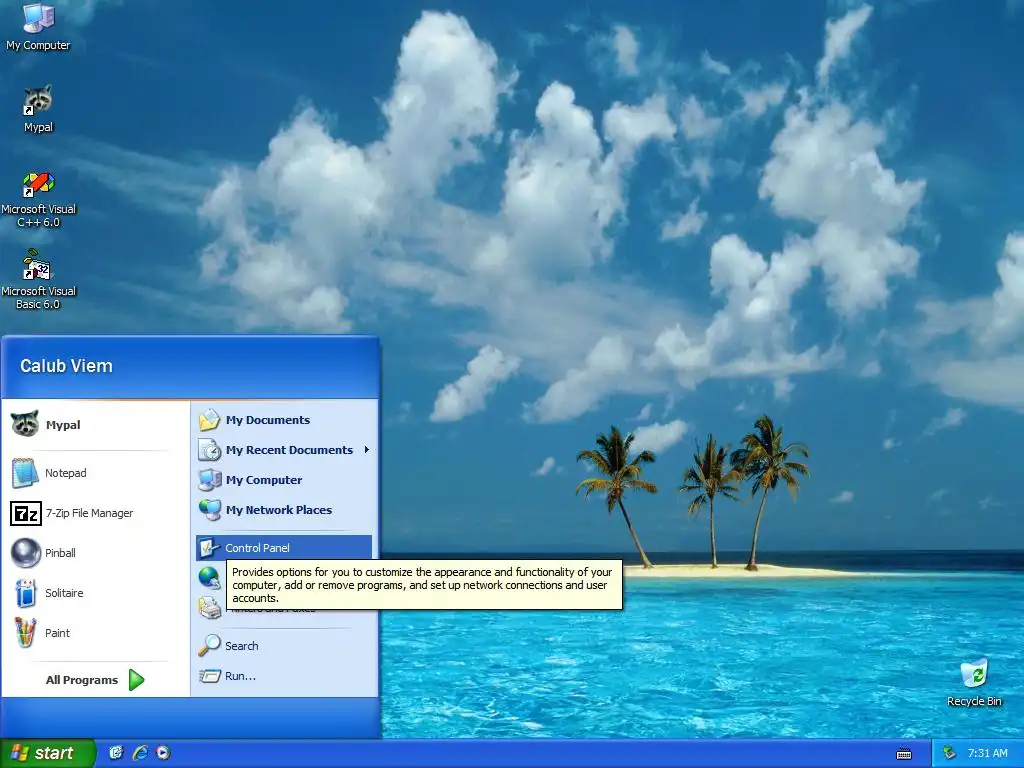Launch Windows Media Player from Quick Launch
The width and height of the screenshot is (1024, 768).
[163, 753]
